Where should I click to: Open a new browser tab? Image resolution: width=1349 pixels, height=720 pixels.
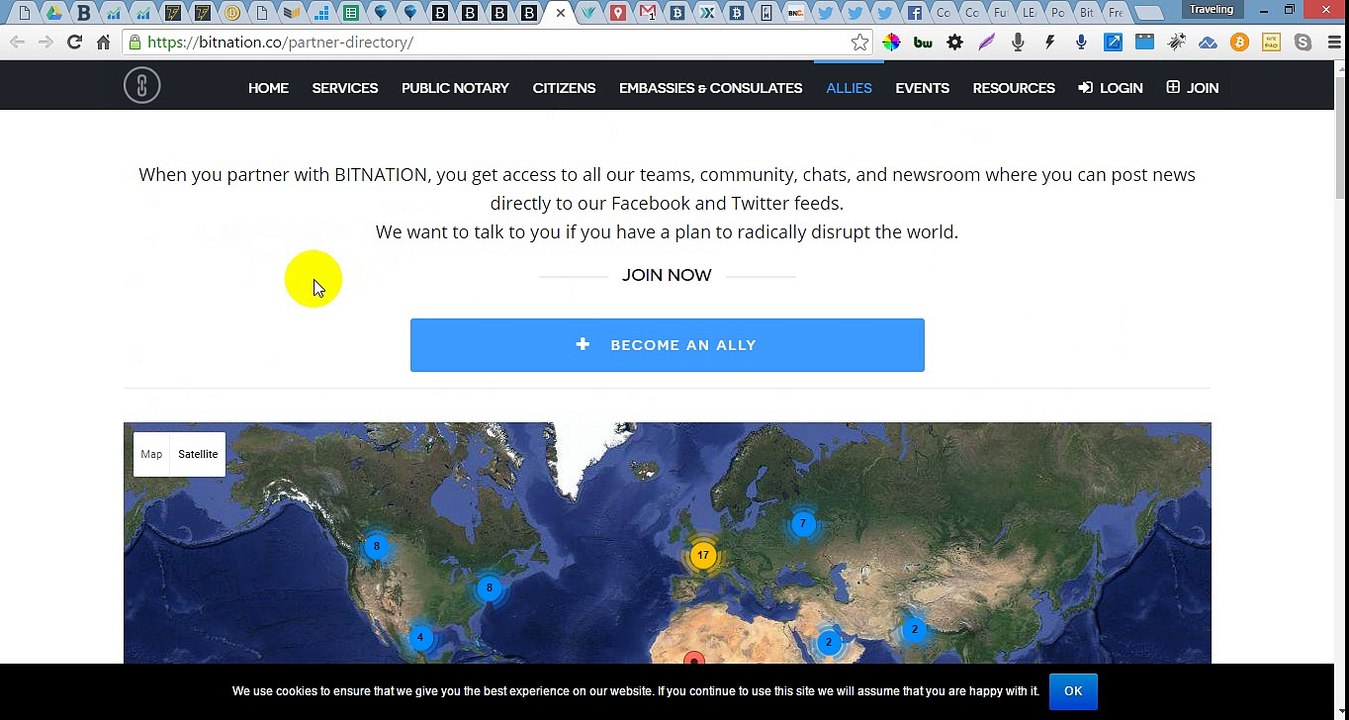[1150, 13]
